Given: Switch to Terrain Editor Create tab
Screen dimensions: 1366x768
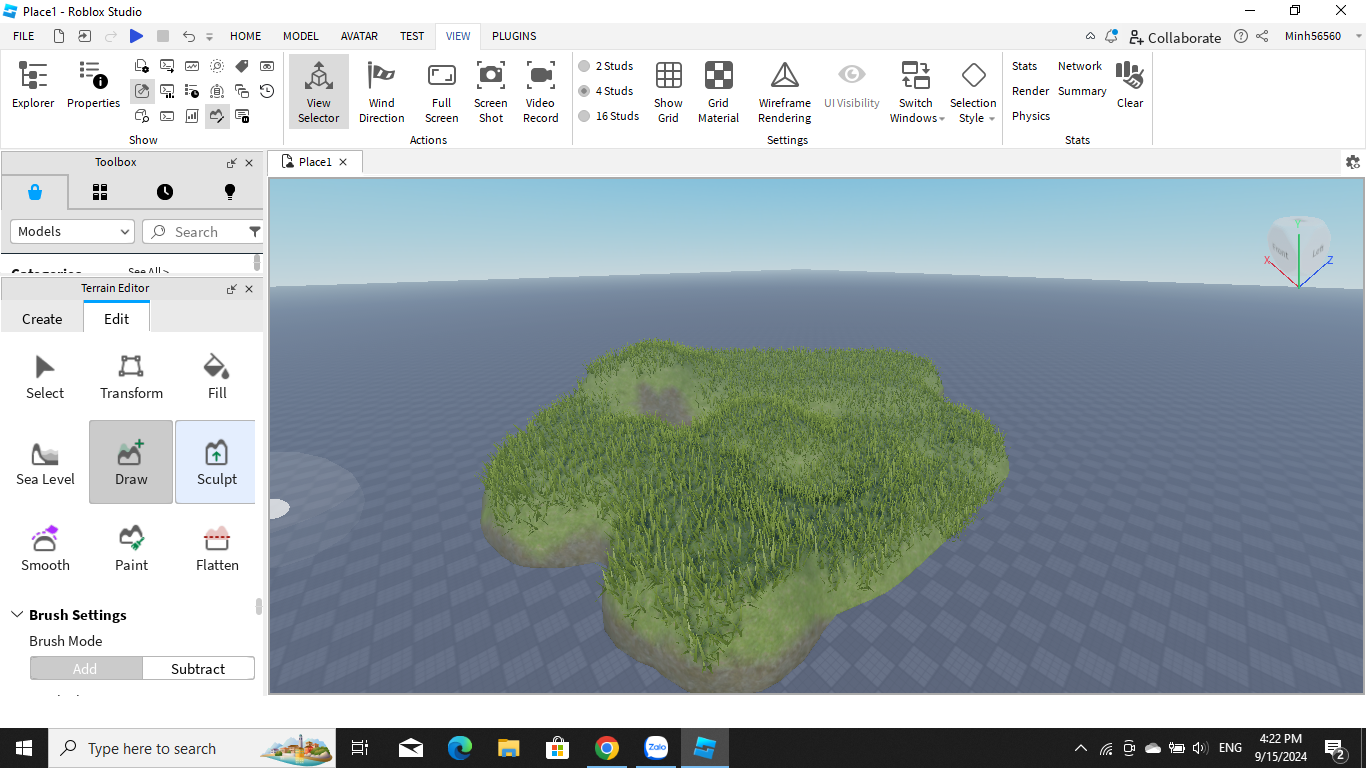Looking at the screenshot, I should [42, 319].
